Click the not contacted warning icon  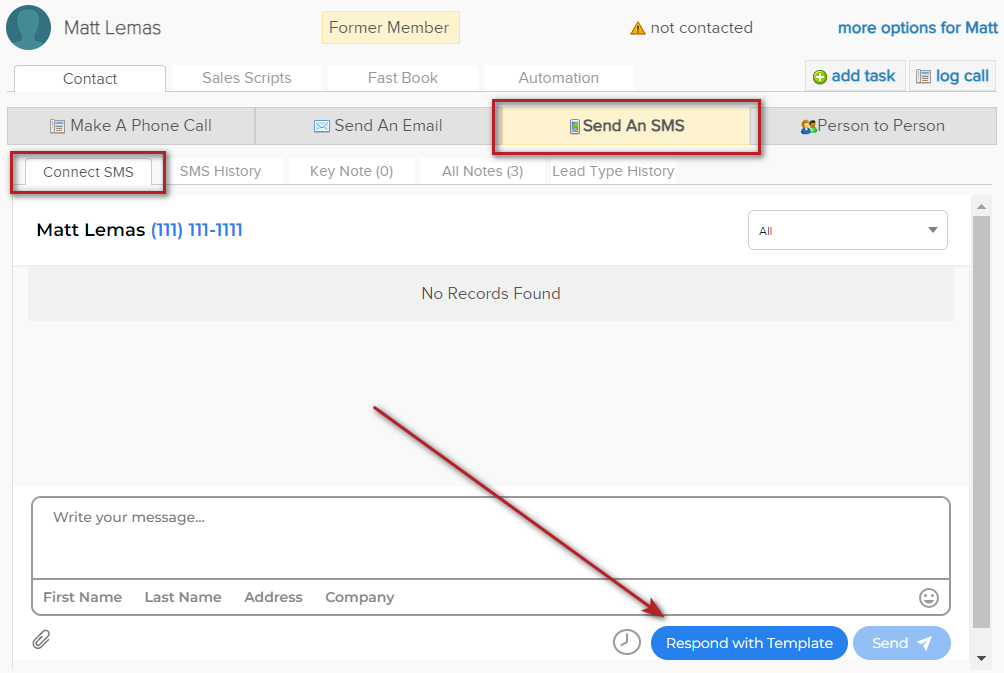tap(637, 28)
